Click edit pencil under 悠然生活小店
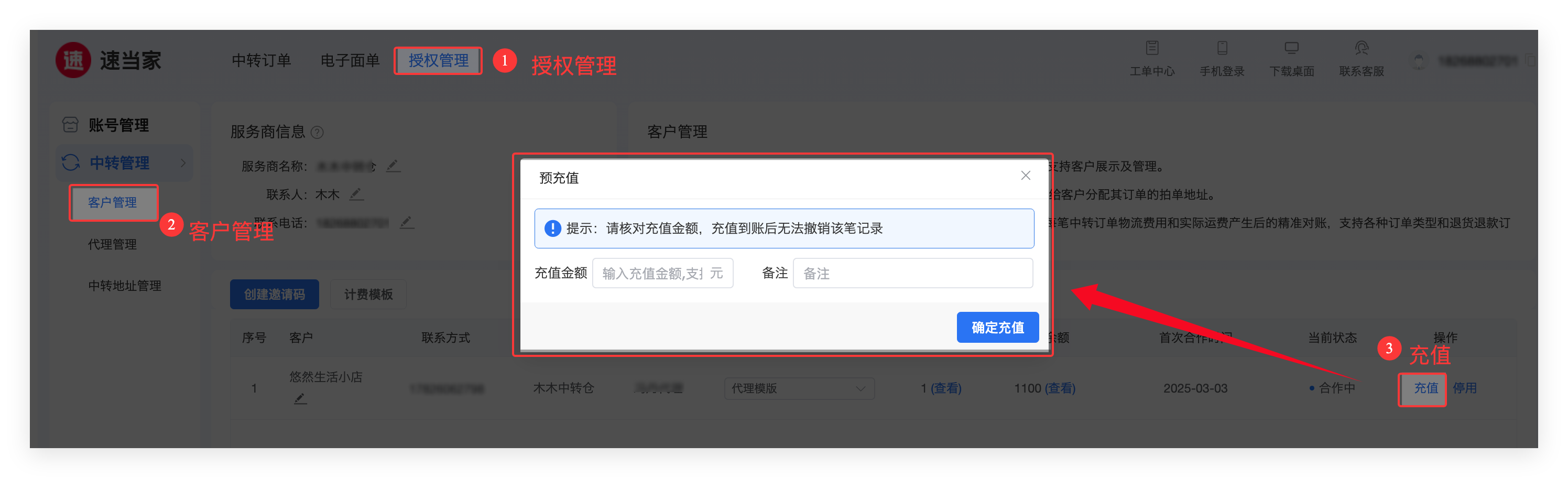This screenshot has height=478, width=1568. [x=299, y=399]
